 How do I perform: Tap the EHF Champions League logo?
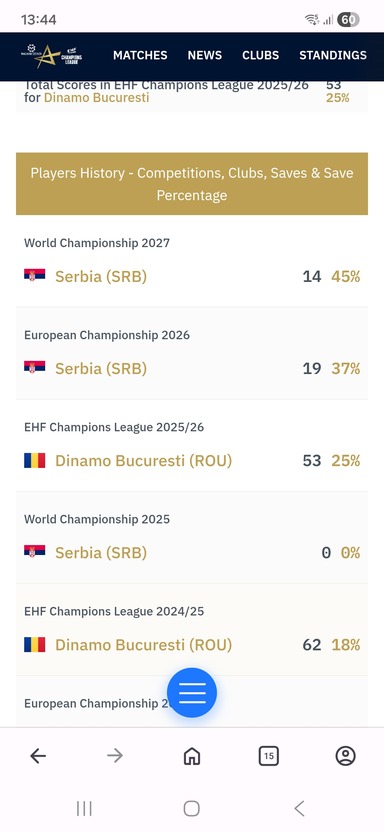(x=51, y=55)
